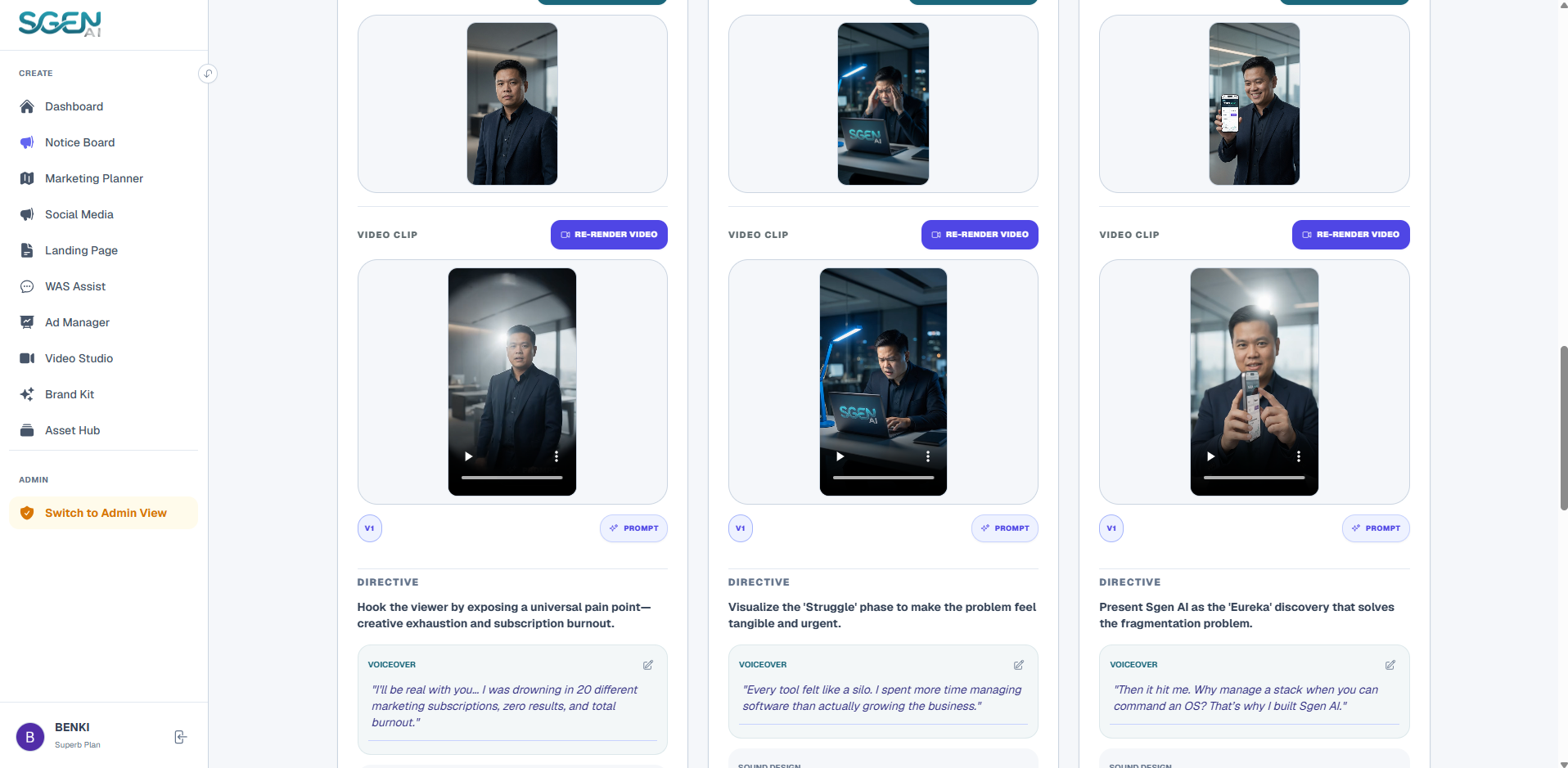Re-render video for the first clip
1568x768 pixels.
[x=609, y=235]
